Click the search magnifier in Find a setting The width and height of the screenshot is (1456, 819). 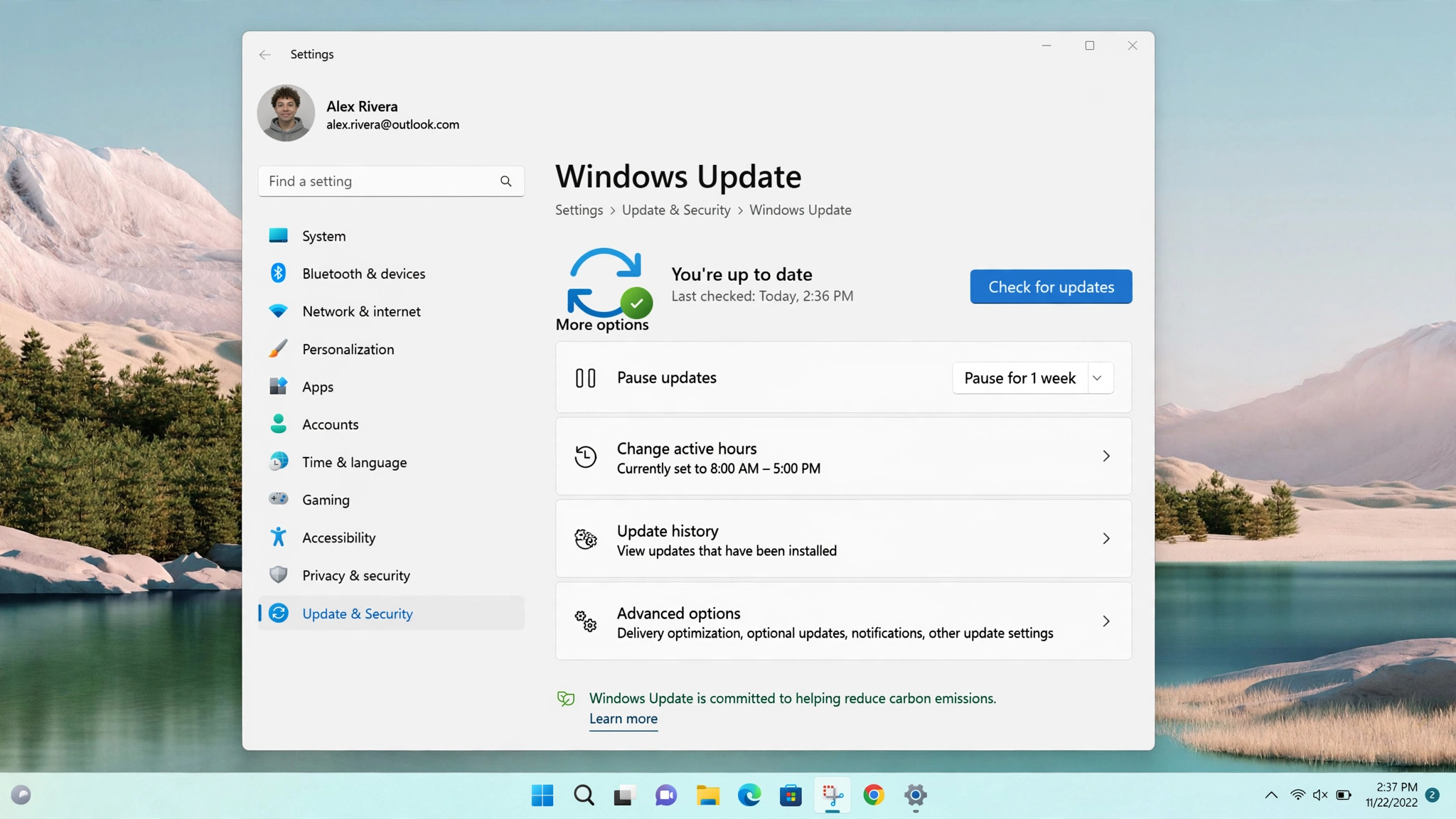505,181
